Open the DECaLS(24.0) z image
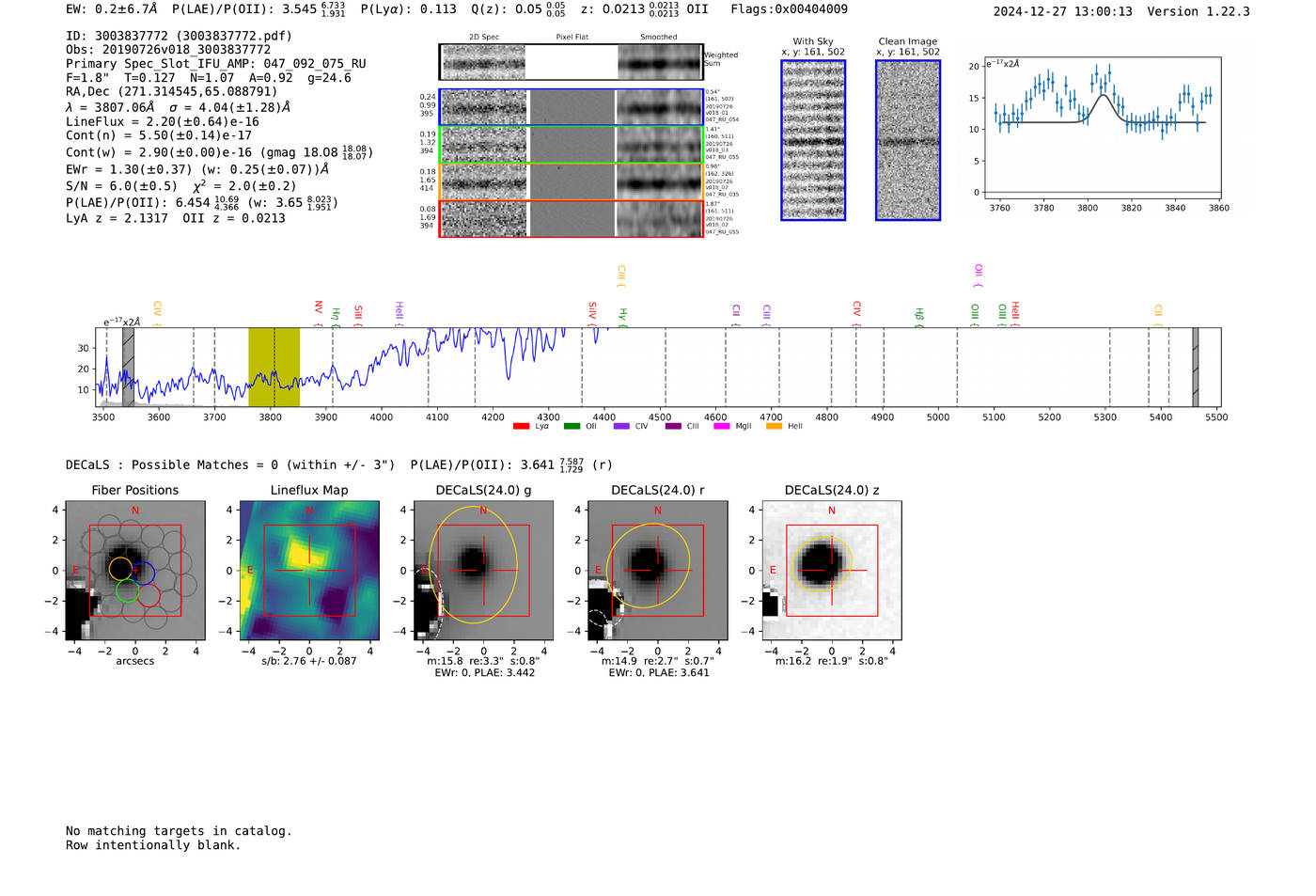 [x=832, y=570]
